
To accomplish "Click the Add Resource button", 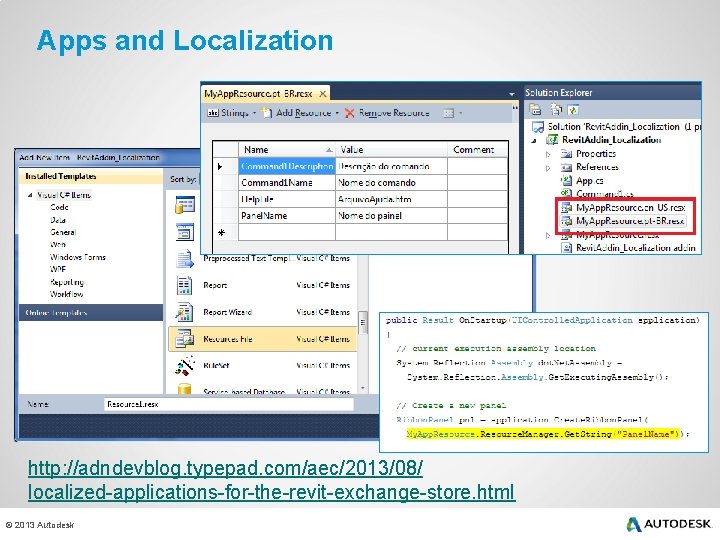I will coord(296,113).
